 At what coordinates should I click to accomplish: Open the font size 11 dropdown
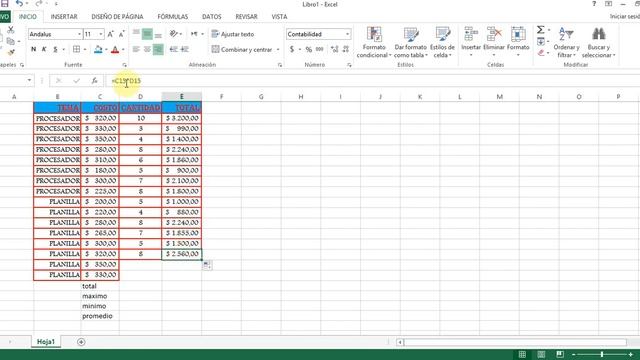[101, 34]
